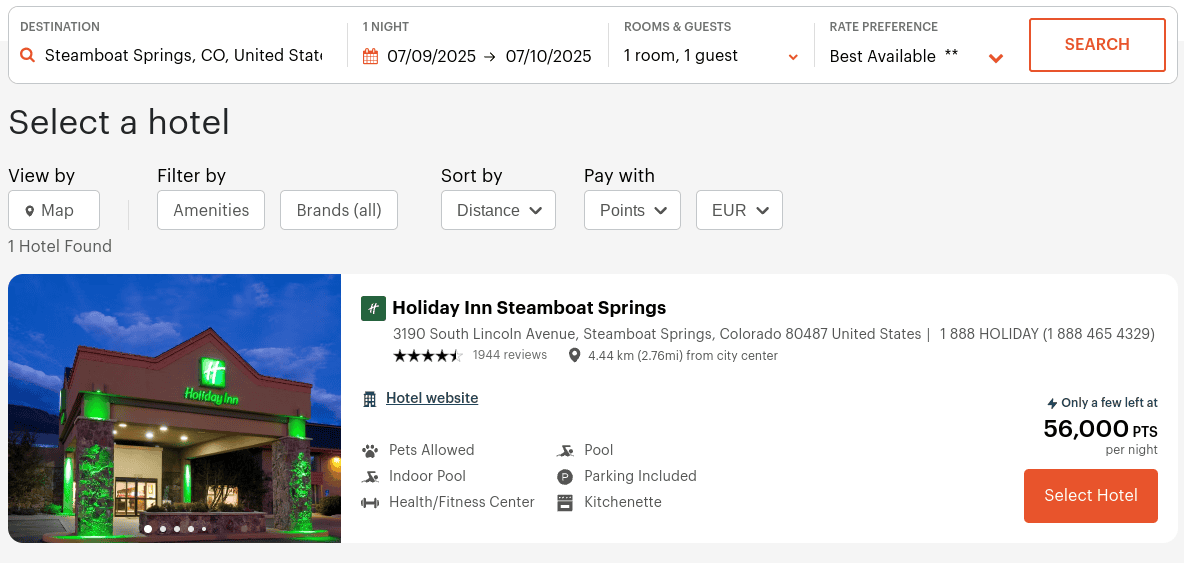
Task: Click the lightning bolt icon near price
Action: coord(1053,404)
